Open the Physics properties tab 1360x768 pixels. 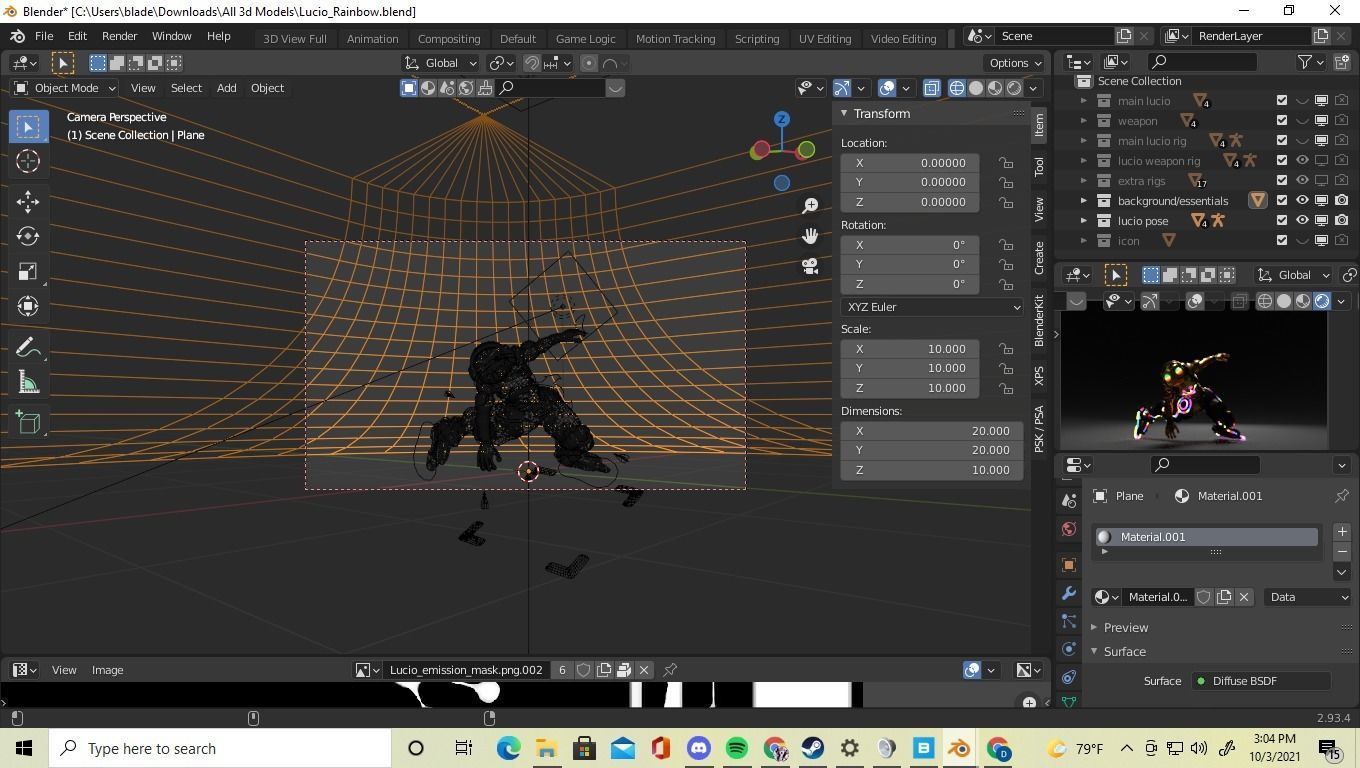pos(1069,649)
